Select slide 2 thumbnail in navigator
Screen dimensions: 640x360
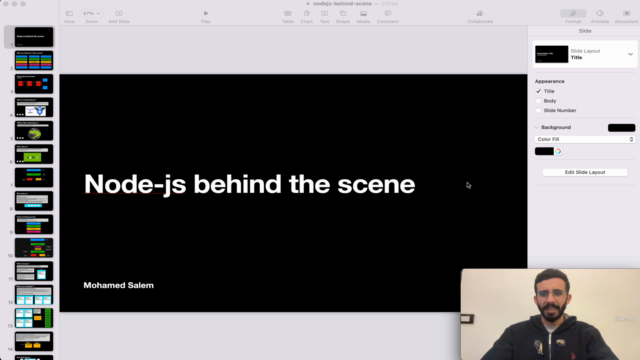34,60
